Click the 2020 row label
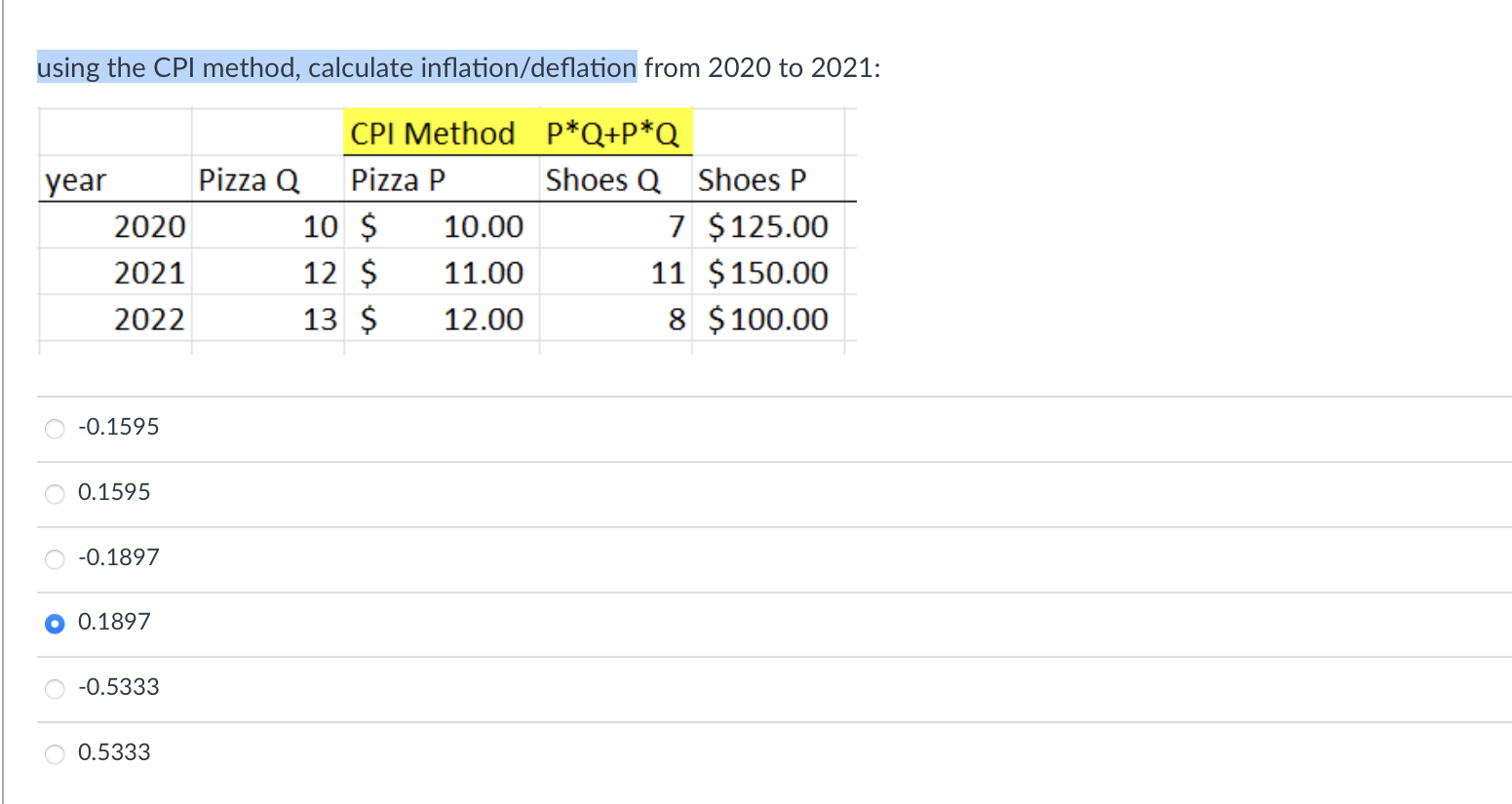Image resolution: width=1512 pixels, height=804 pixels. point(150,226)
